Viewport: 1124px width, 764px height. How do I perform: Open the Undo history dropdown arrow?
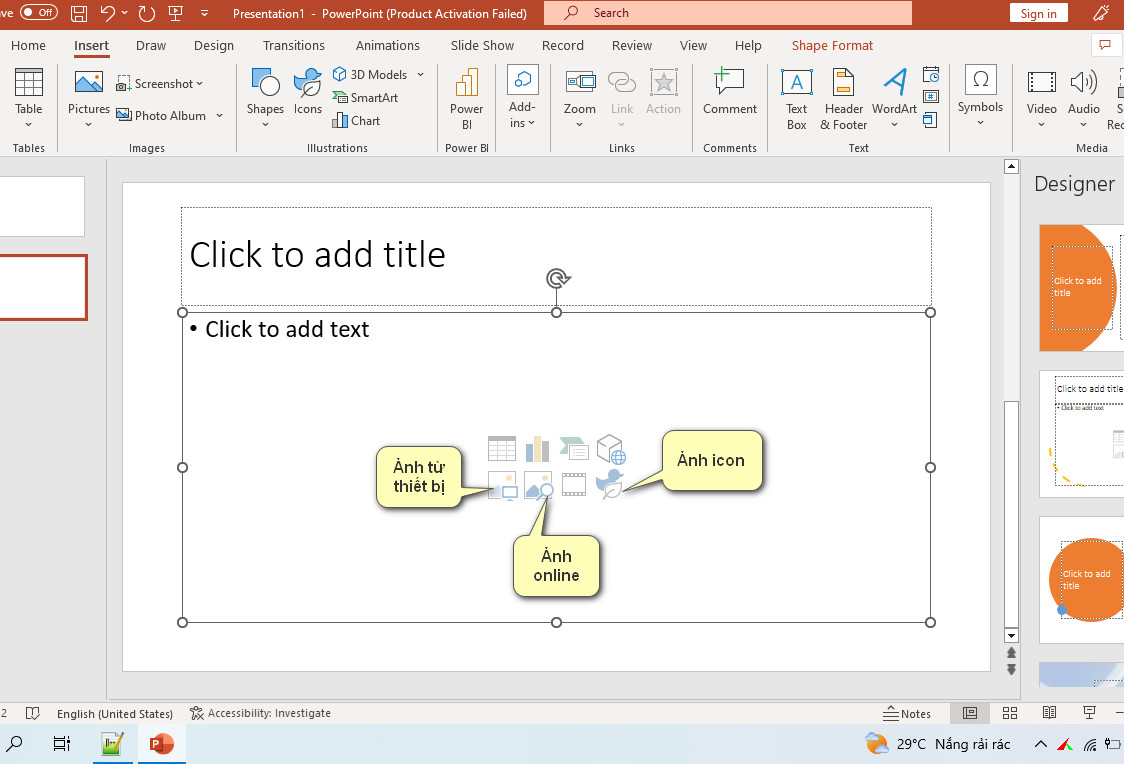[x=125, y=12]
